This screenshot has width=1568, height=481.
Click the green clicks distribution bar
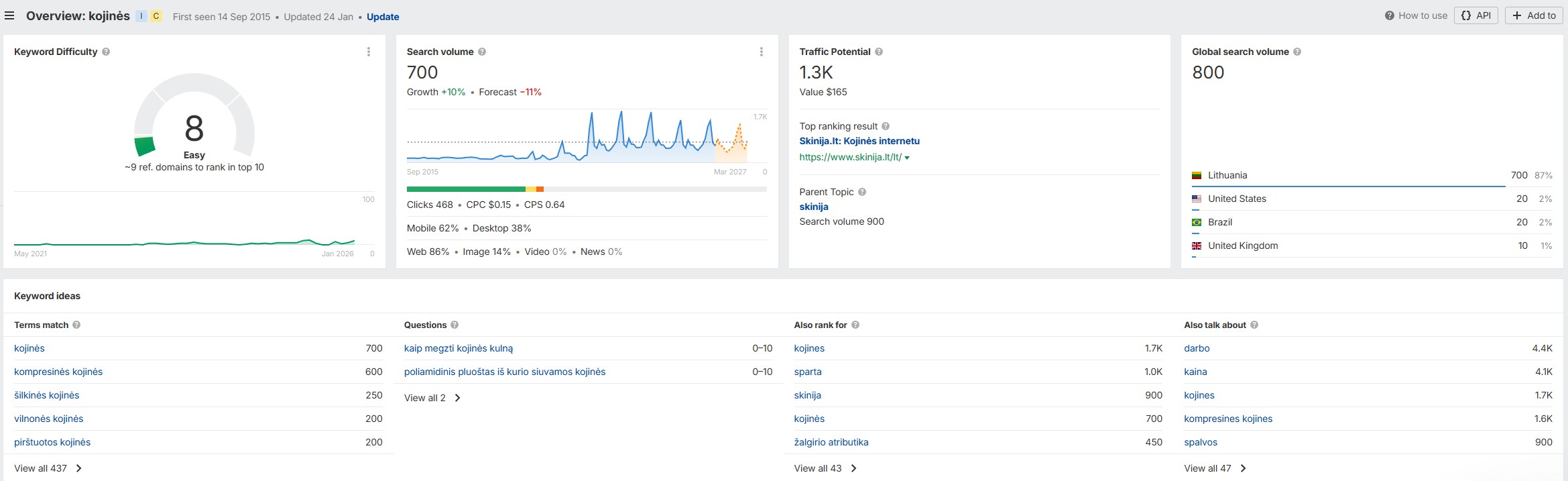point(466,189)
